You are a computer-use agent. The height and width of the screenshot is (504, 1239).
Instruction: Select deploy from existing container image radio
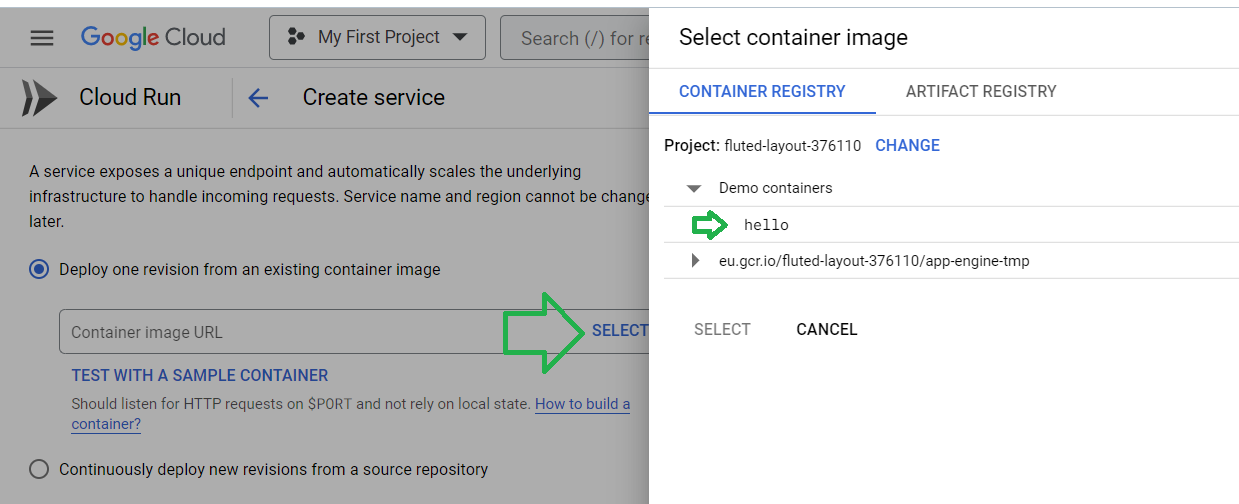point(39,269)
